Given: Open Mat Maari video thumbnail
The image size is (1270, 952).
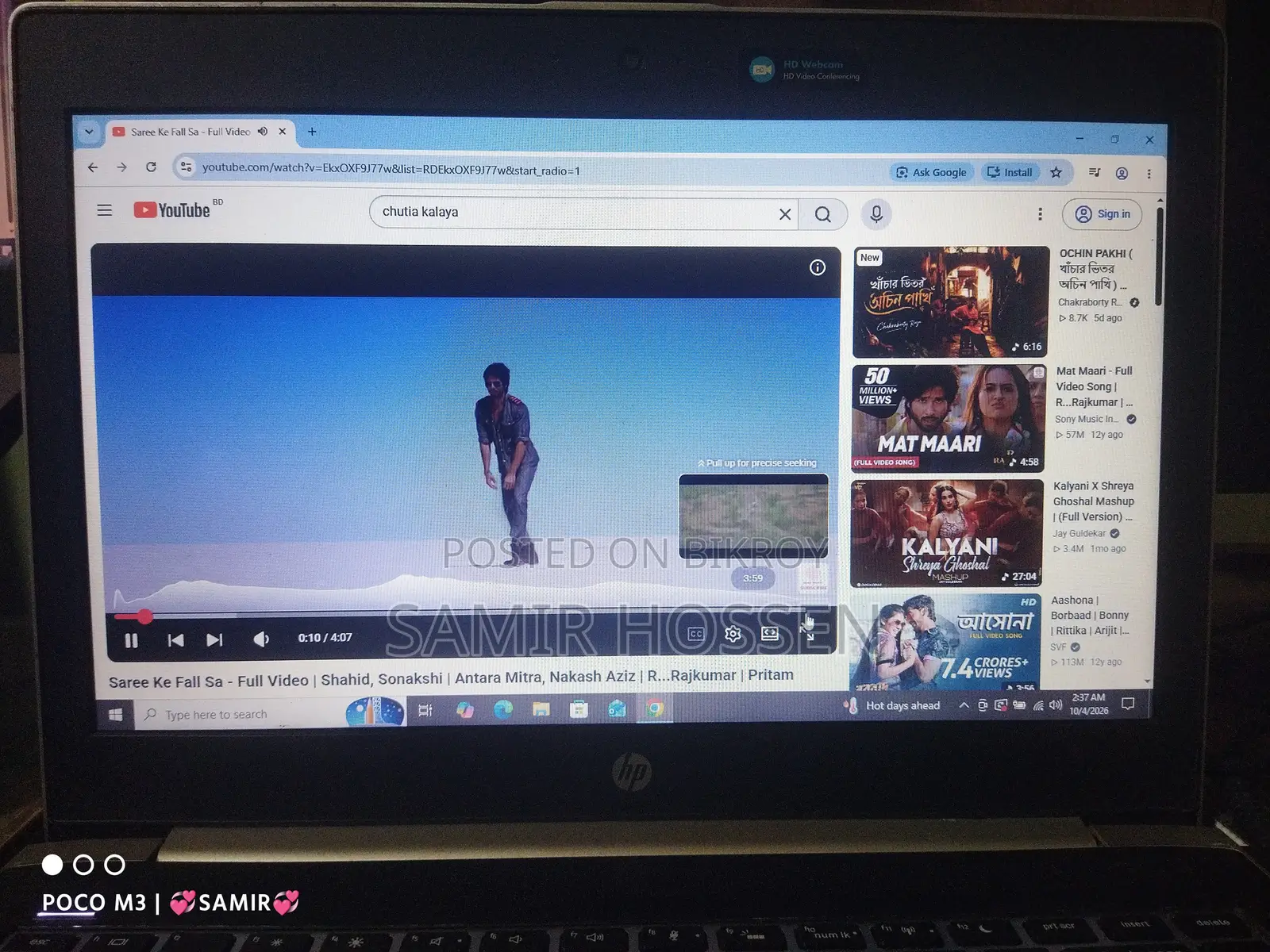Looking at the screenshot, I should 949,418.
